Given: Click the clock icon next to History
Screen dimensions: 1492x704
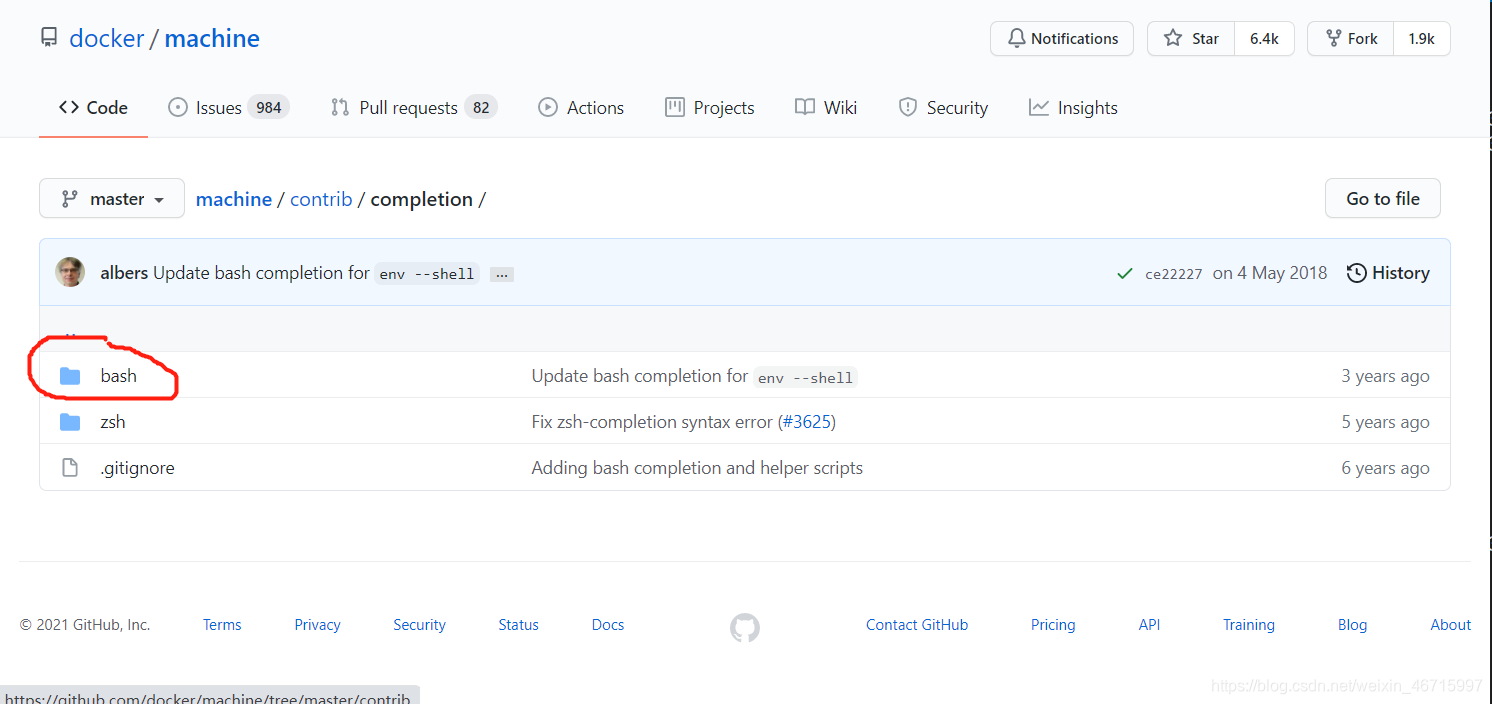Looking at the screenshot, I should pyautogui.click(x=1356, y=272).
